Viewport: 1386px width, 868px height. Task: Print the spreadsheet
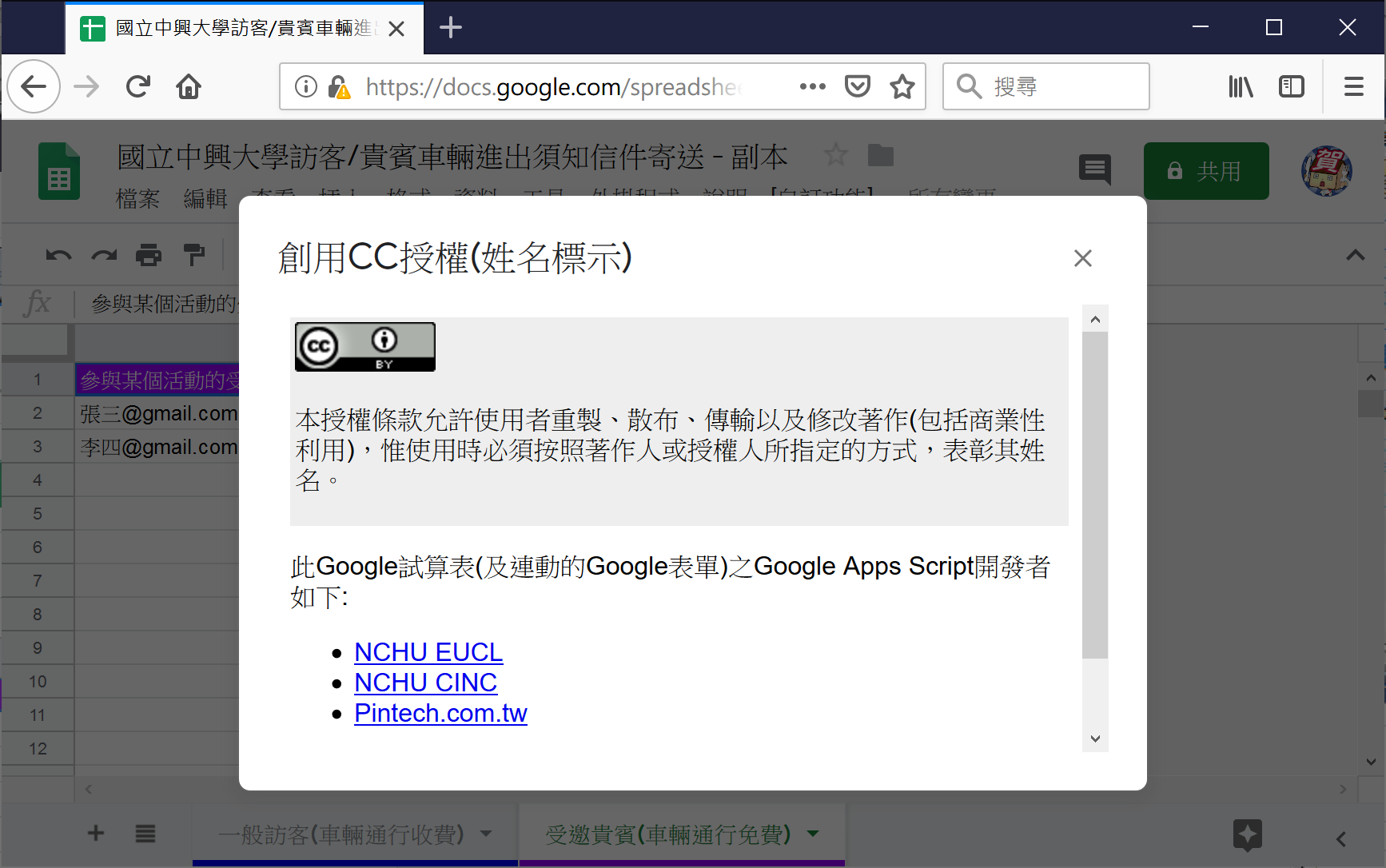pos(149,256)
